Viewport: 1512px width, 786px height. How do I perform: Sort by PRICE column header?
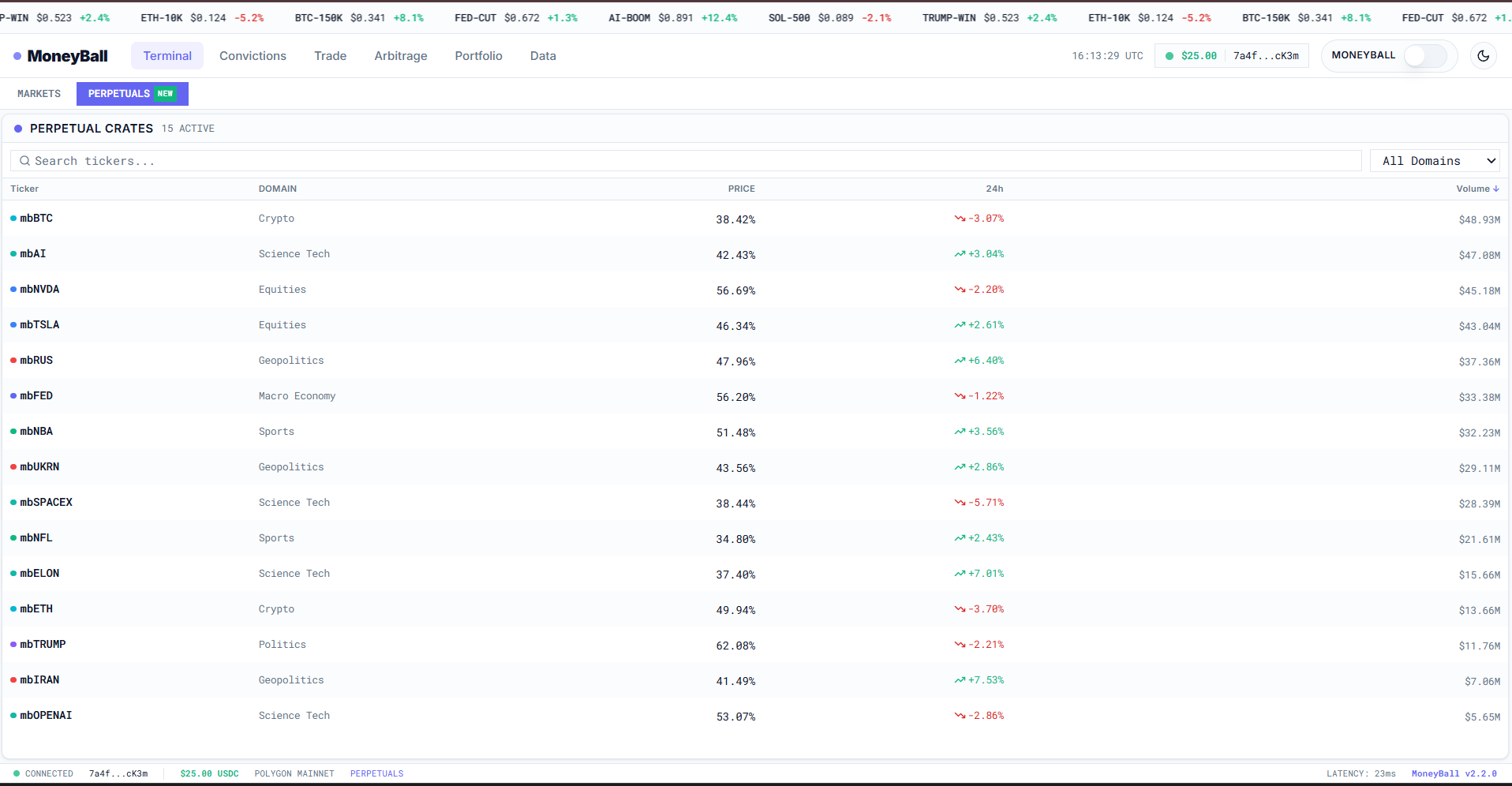(741, 189)
